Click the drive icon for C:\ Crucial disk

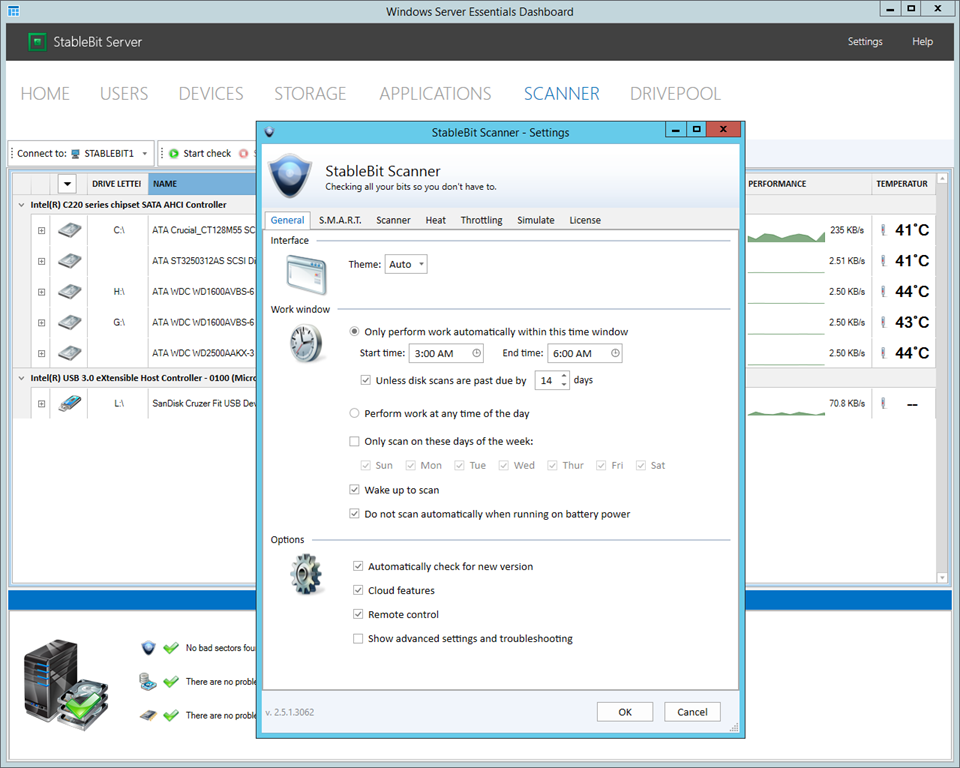70,230
